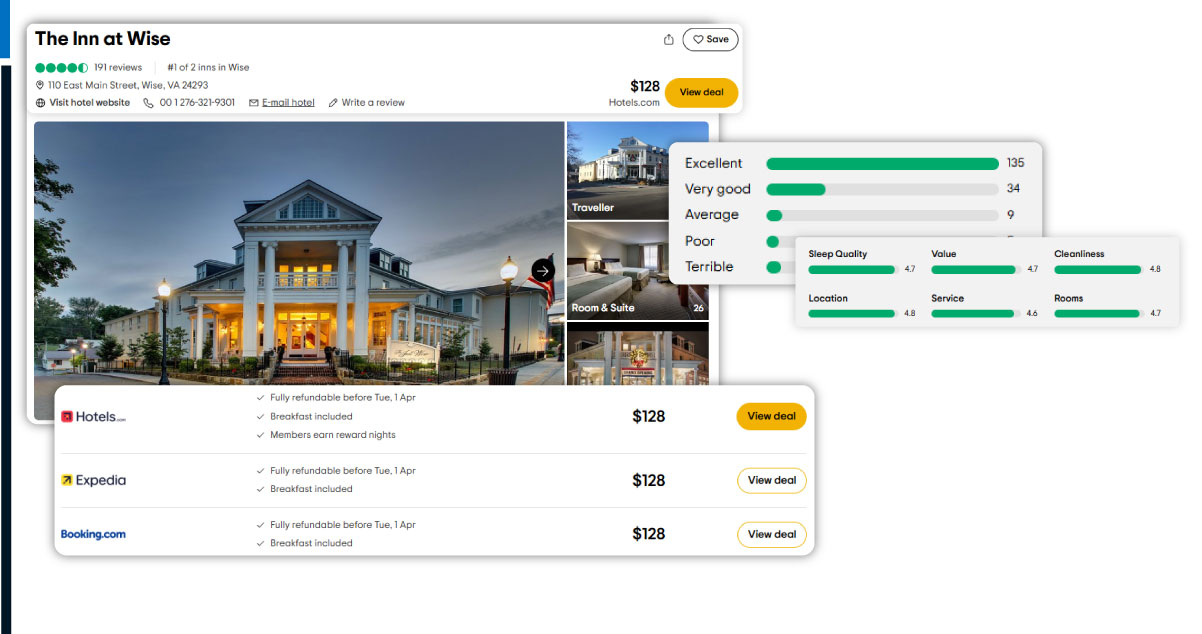Click View deal on the Expedia row
This screenshot has width=1202, height=634.
771,480
